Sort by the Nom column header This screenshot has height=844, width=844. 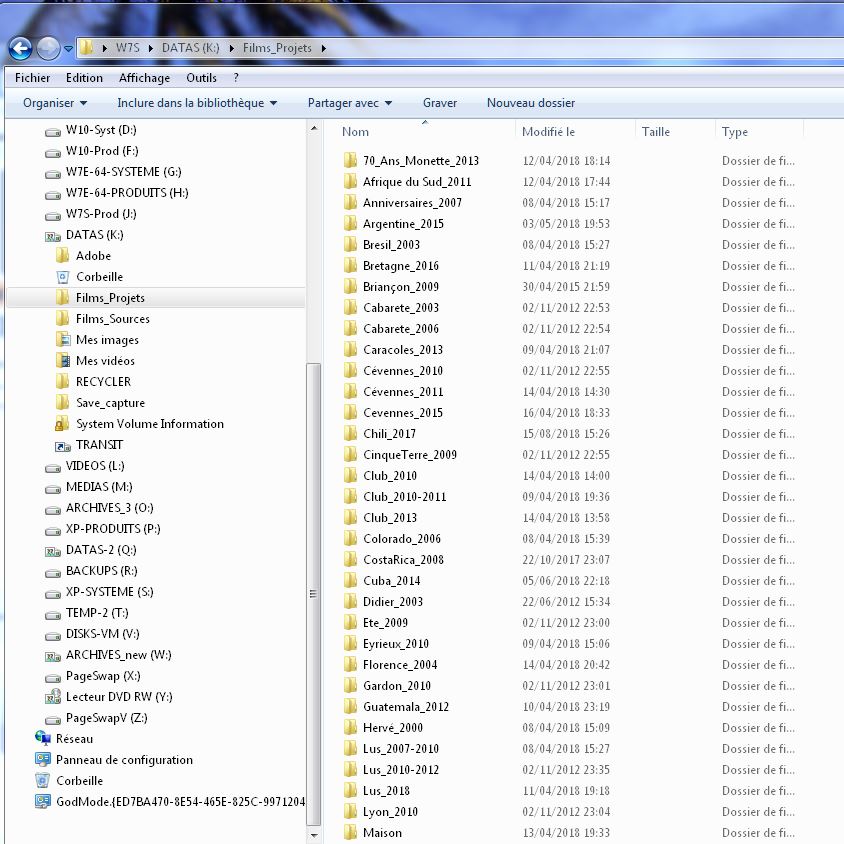tap(355, 132)
